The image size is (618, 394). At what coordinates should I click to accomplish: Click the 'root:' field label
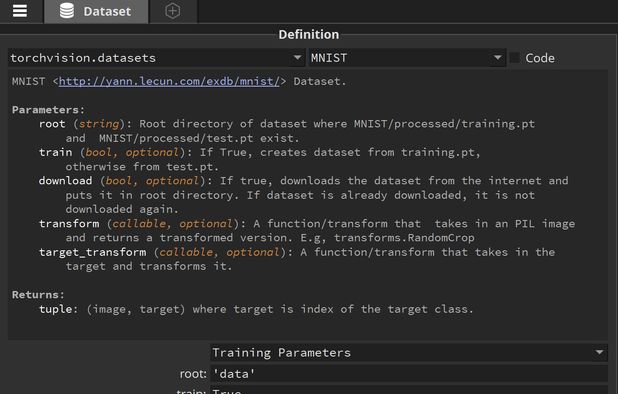pos(193,374)
